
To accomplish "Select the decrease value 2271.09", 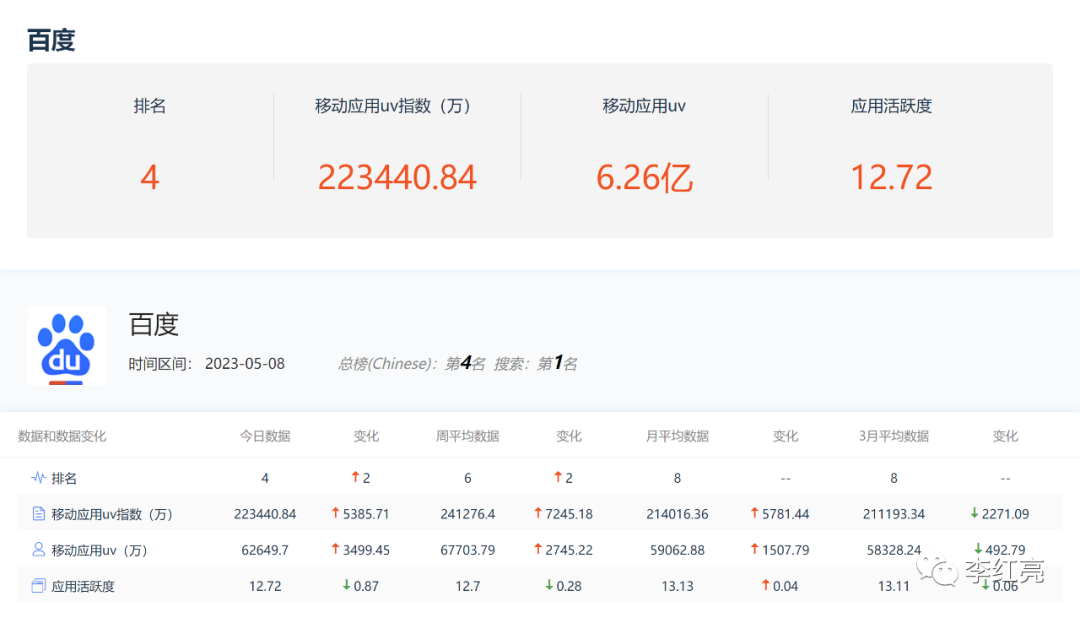I will [1006, 514].
